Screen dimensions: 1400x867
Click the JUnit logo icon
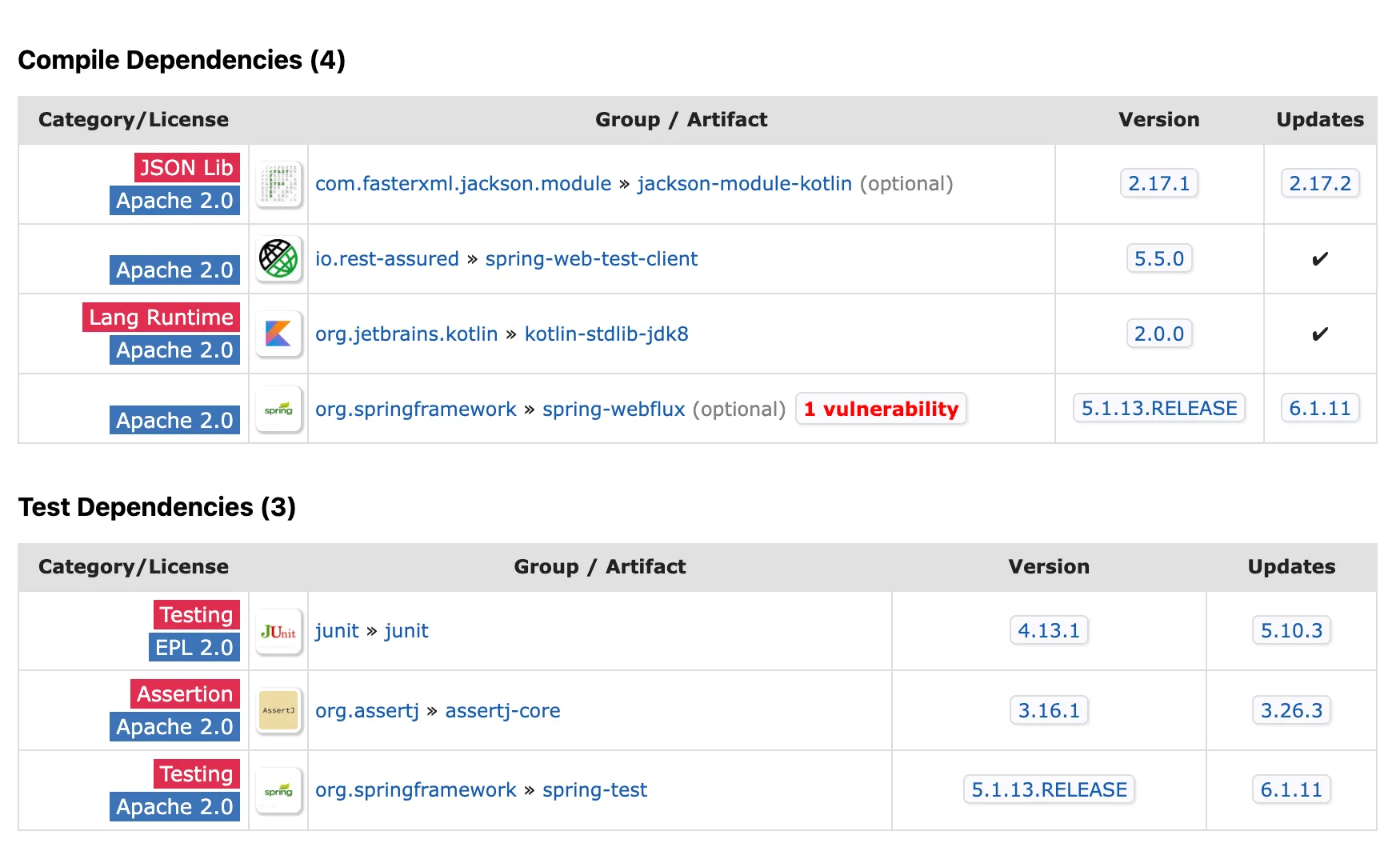click(x=278, y=631)
